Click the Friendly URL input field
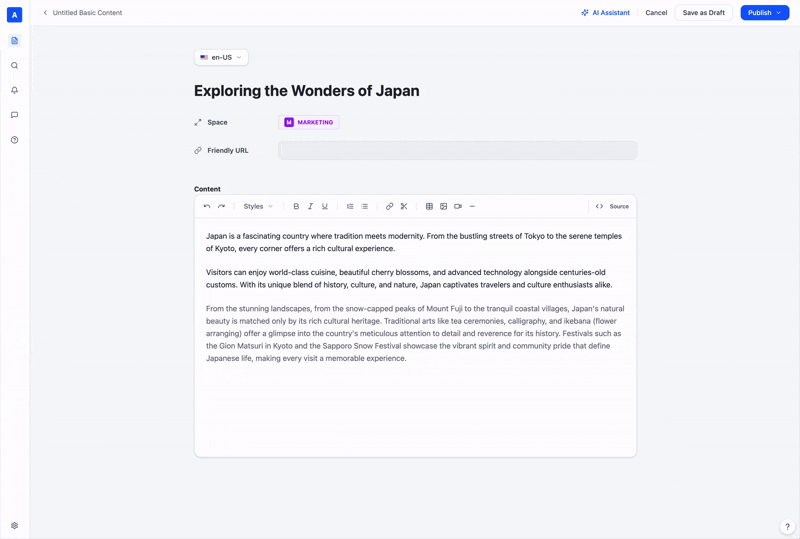 pos(458,151)
